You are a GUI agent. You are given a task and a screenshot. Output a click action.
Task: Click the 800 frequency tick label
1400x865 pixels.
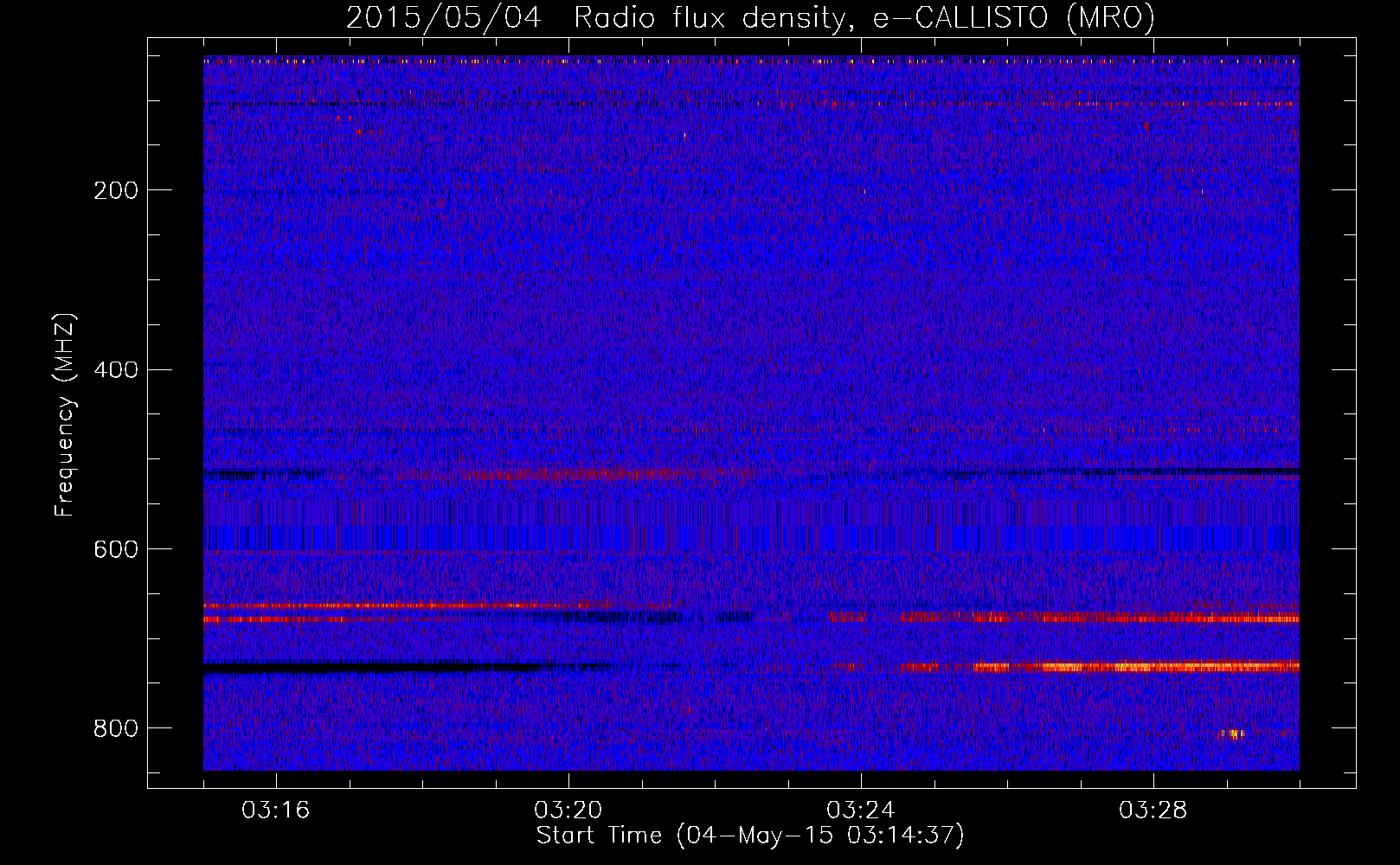pos(116,729)
